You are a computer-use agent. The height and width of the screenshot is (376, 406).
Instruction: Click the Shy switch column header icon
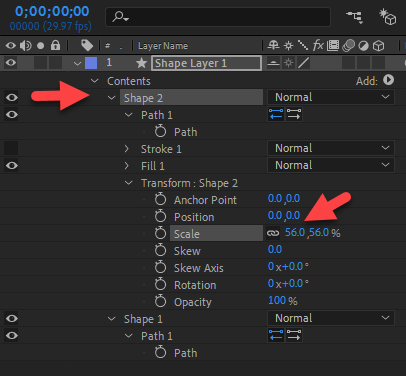tap(273, 45)
